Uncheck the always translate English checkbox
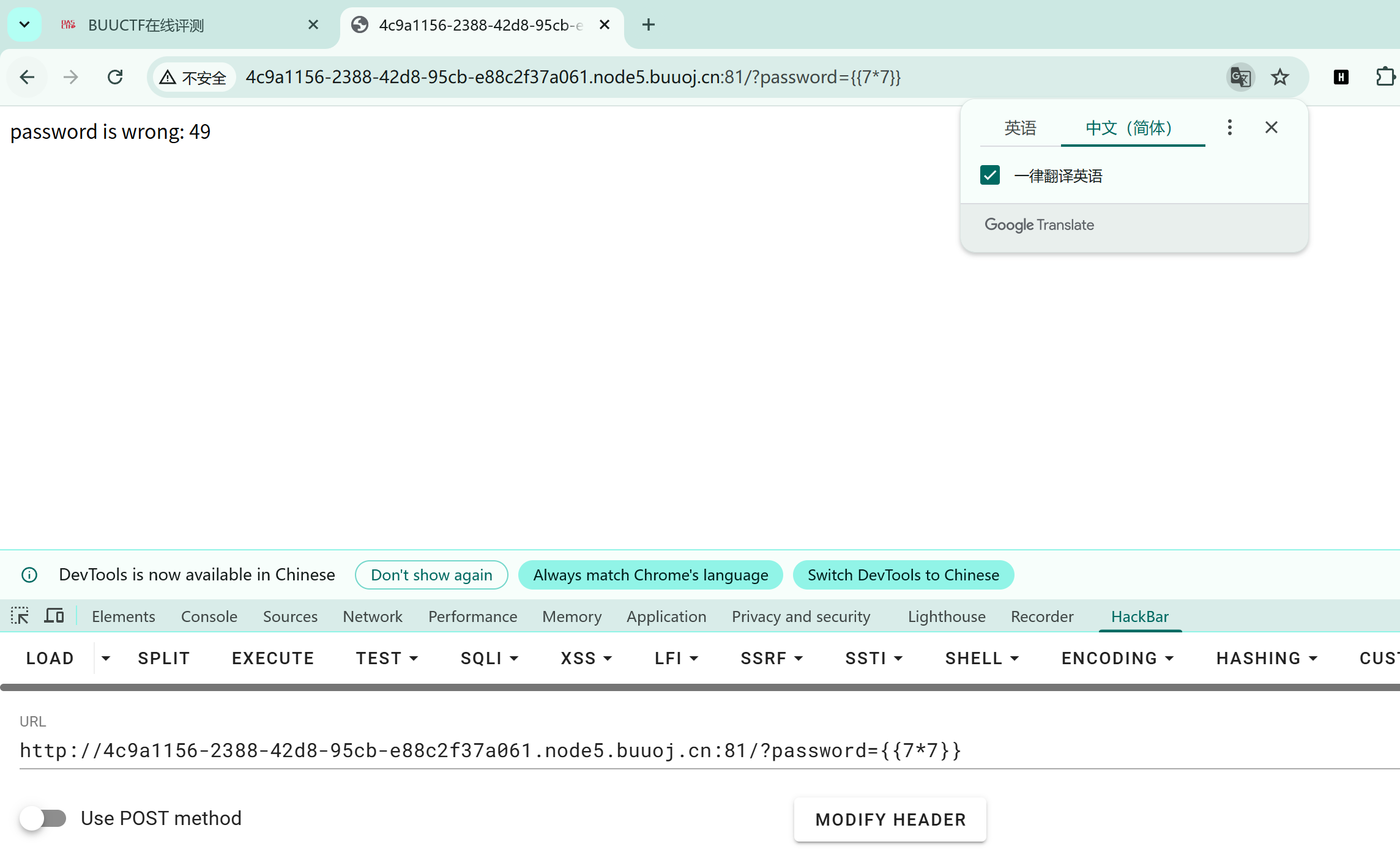 coord(989,176)
